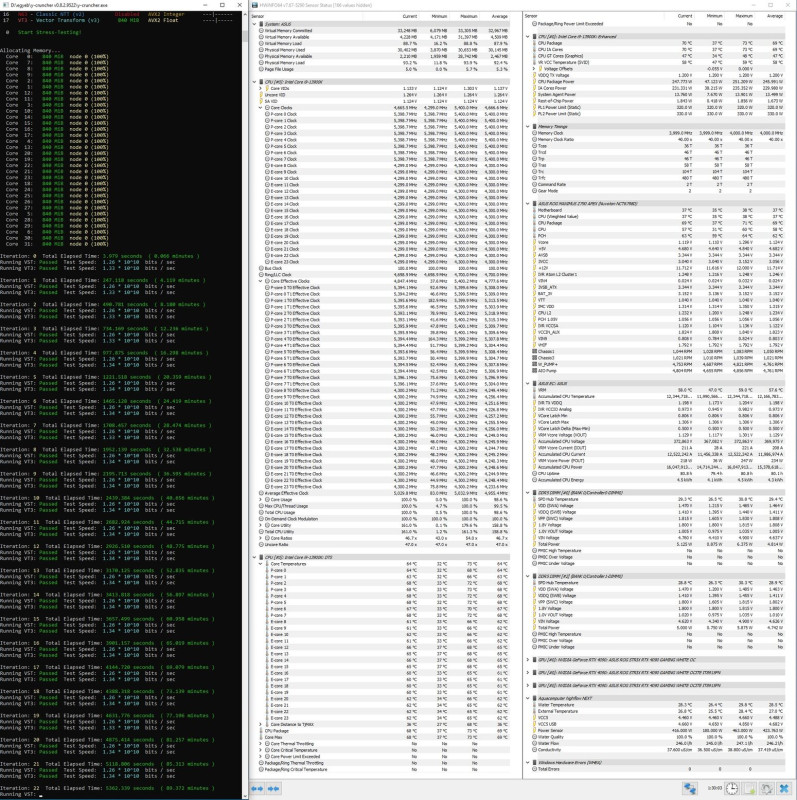Collapse the CPU [#0] Intel Core i9-13900K group
797x800 pixels.
pos(255,82)
